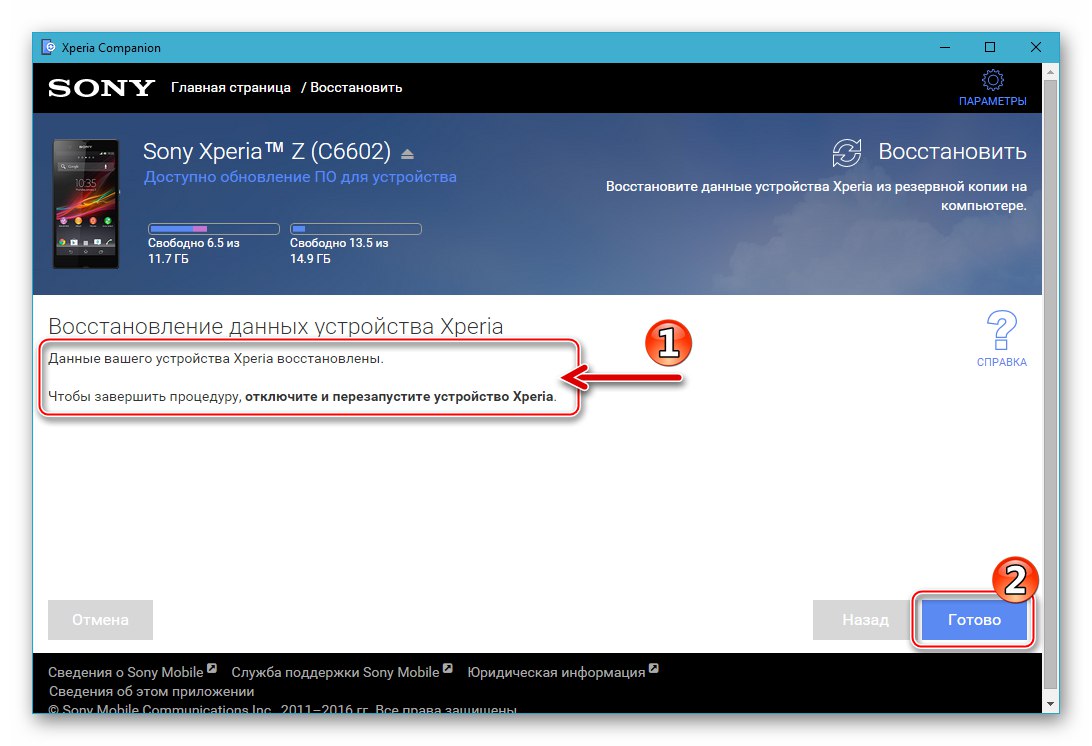
Task: Click the ПАРАМЕТРЫ label
Action: point(992,101)
